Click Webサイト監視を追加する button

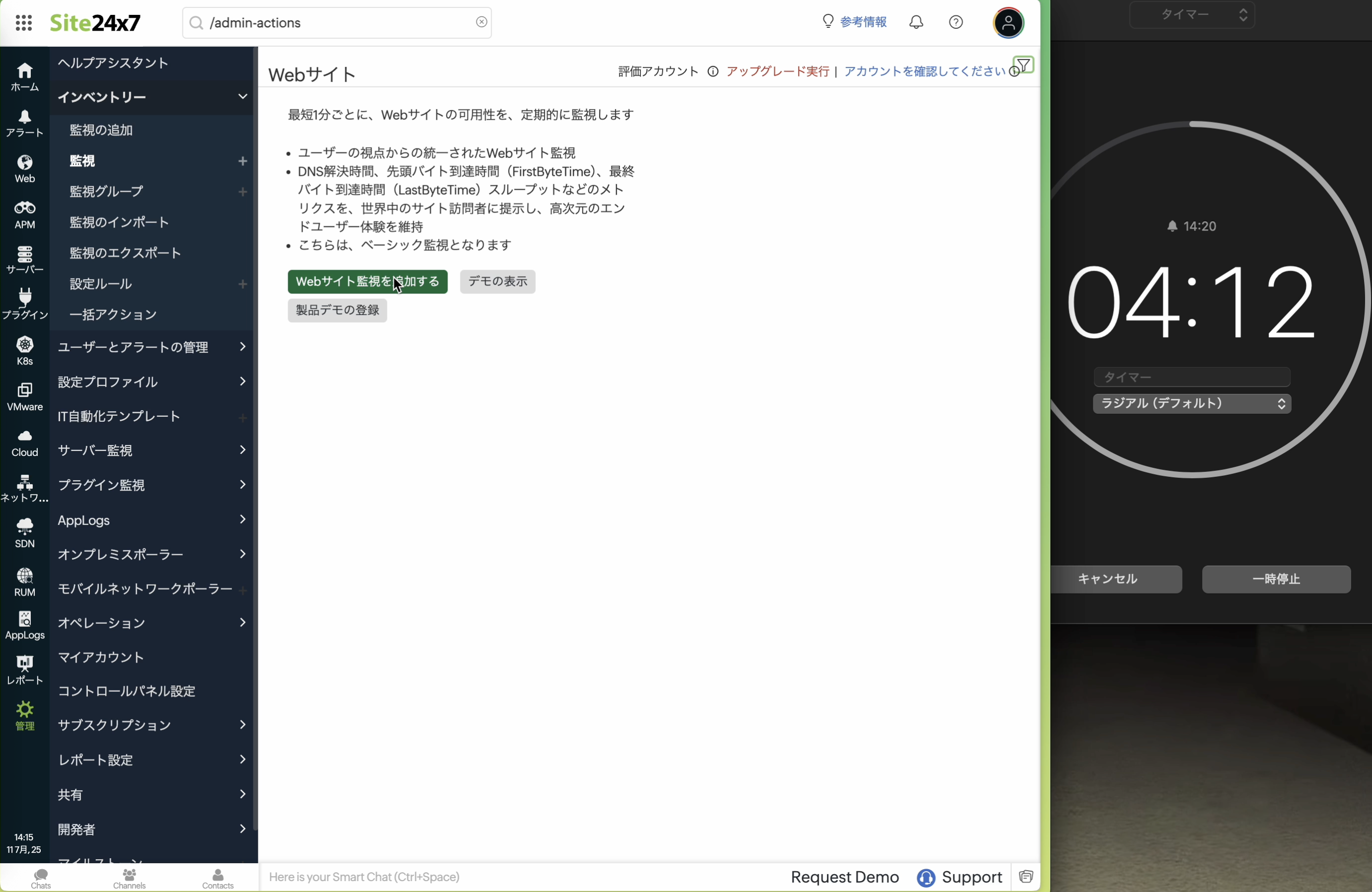(367, 282)
